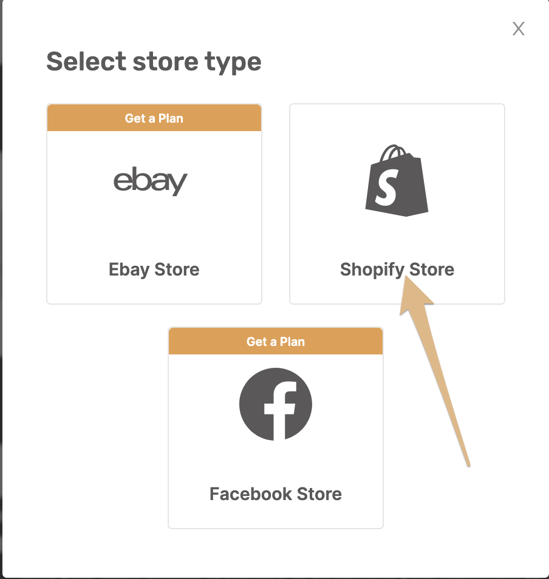Viewport: 549px width, 579px height.
Task: Choose the Shopify Store card
Action: pyautogui.click(x=397, y=204)
